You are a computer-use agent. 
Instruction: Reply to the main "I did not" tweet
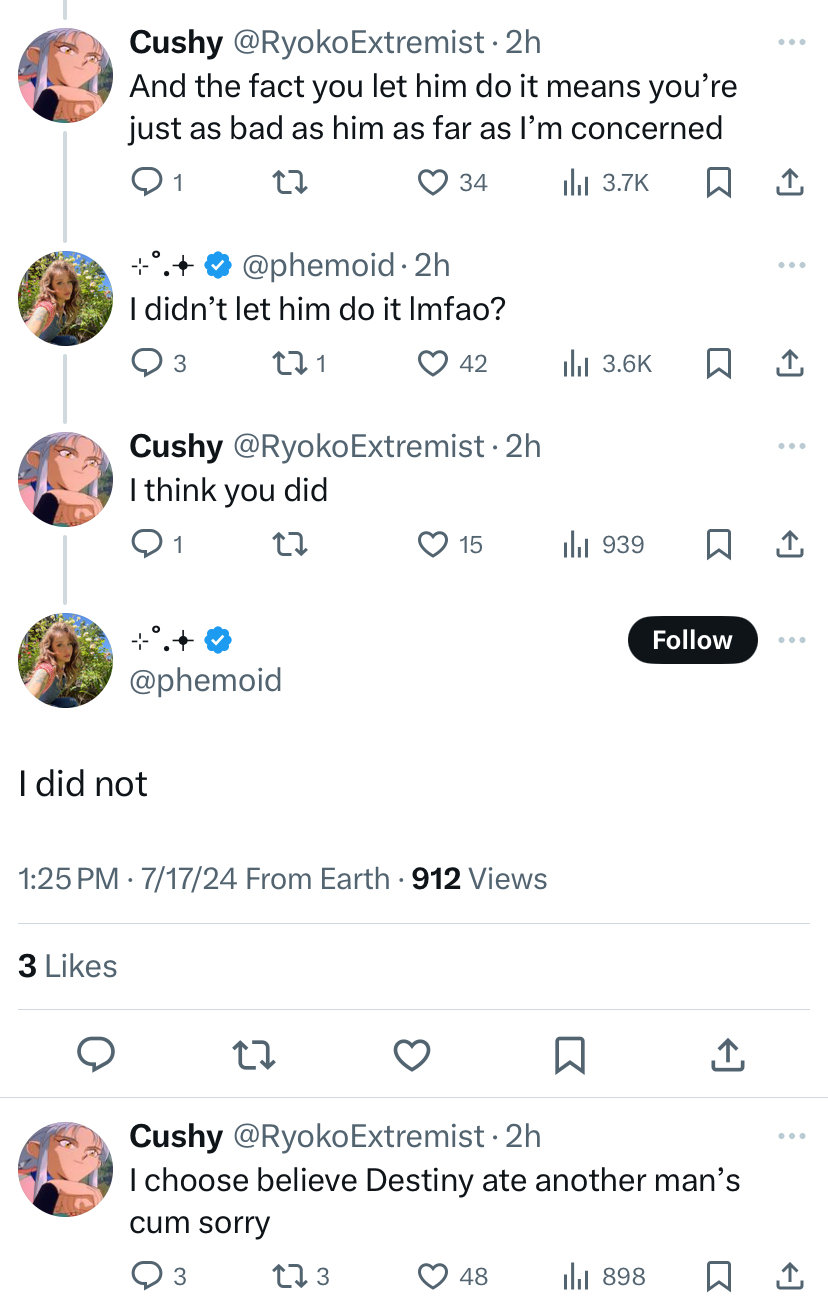click(96, 1055)
